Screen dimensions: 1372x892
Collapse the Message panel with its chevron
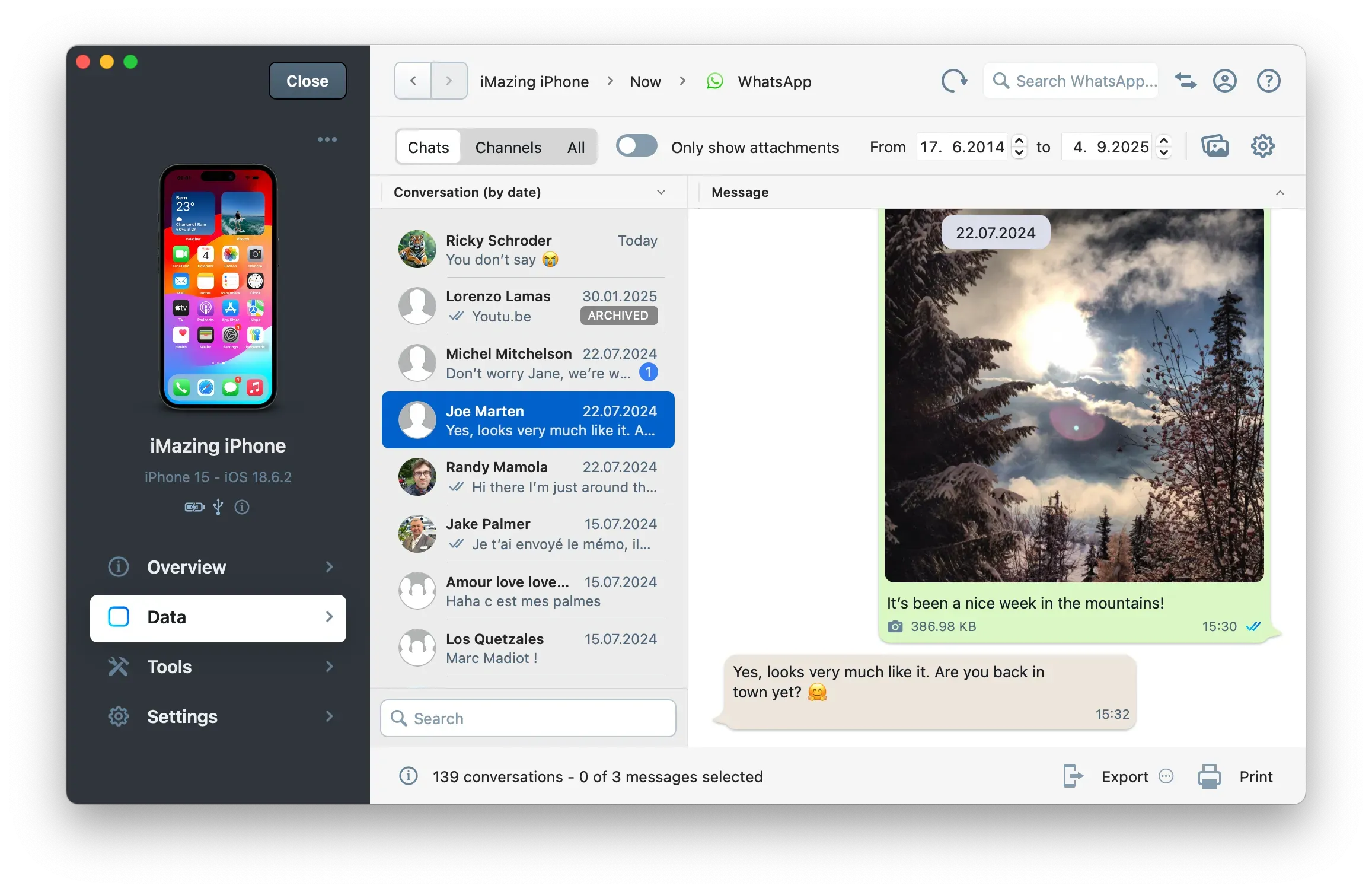(x=1280, y=192)
